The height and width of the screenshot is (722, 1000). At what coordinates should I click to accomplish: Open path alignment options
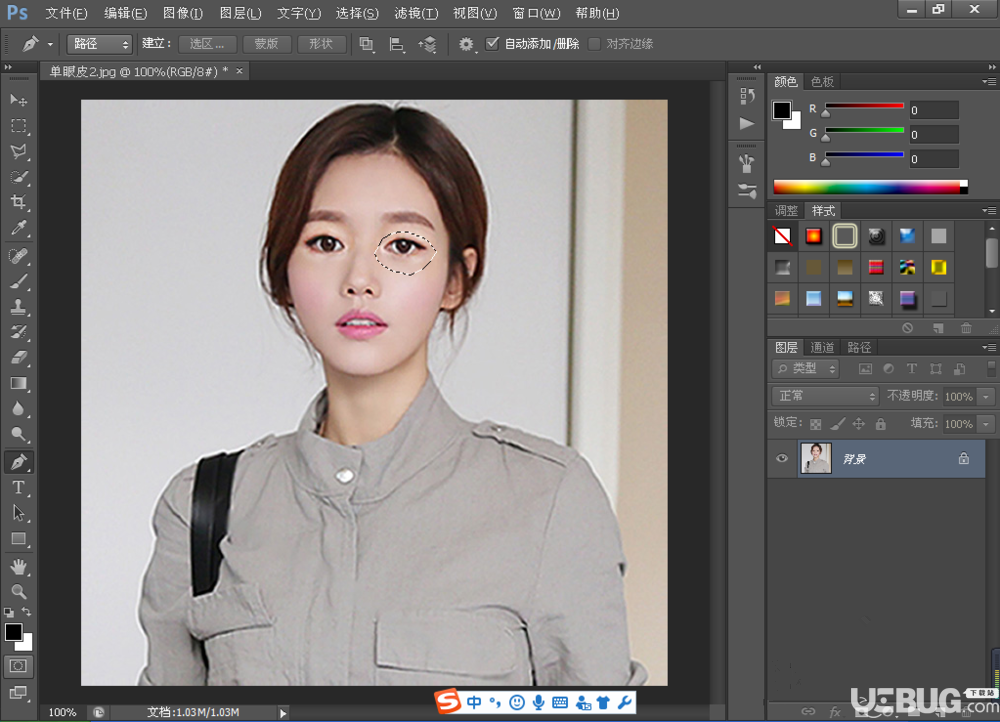point(397,44)
